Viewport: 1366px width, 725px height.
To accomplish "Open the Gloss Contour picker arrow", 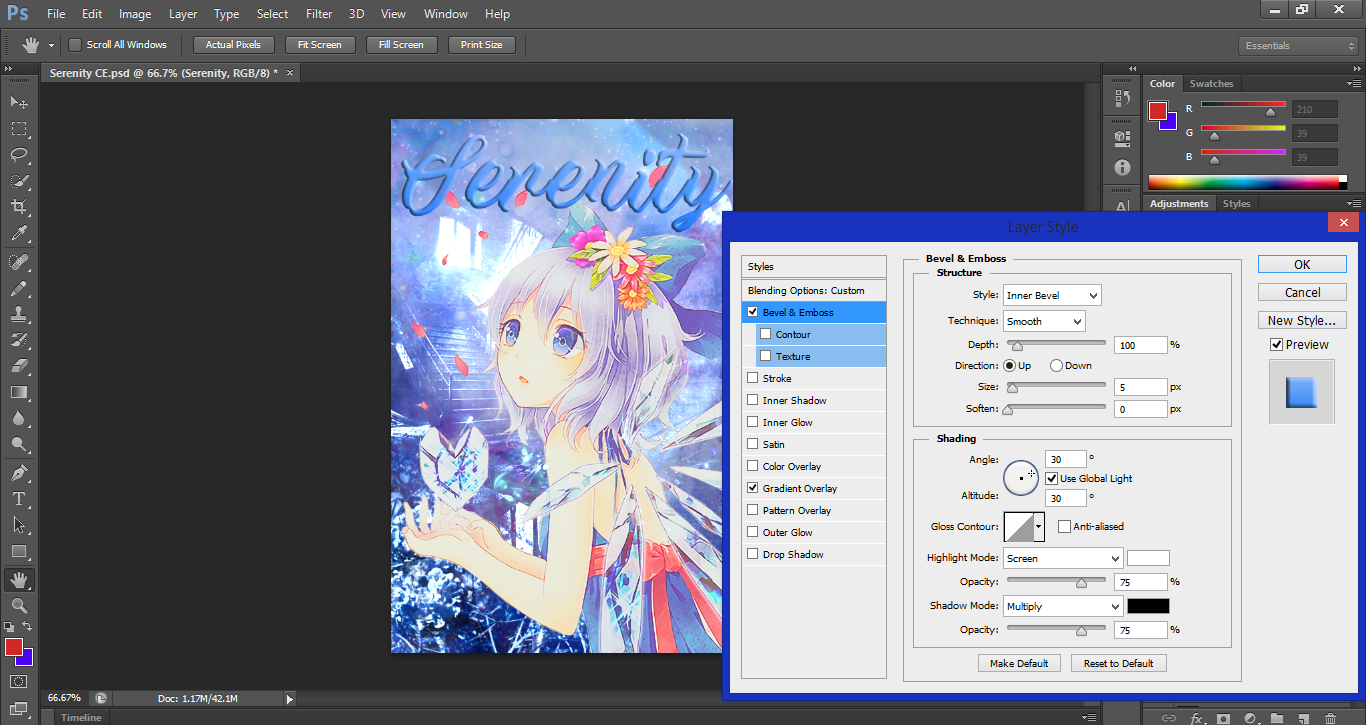I will pos(1039,526).
